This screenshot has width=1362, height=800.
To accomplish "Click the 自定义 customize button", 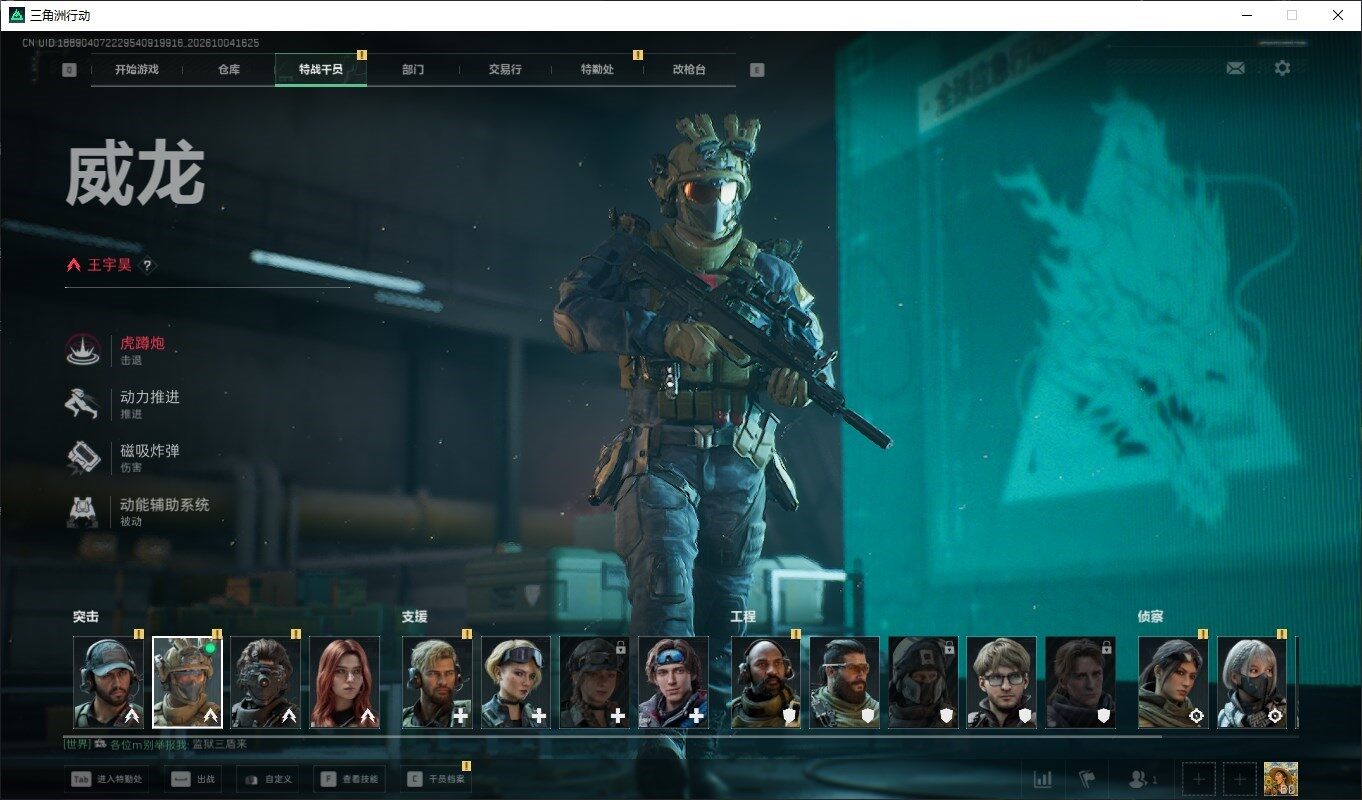I will (267, 779).
